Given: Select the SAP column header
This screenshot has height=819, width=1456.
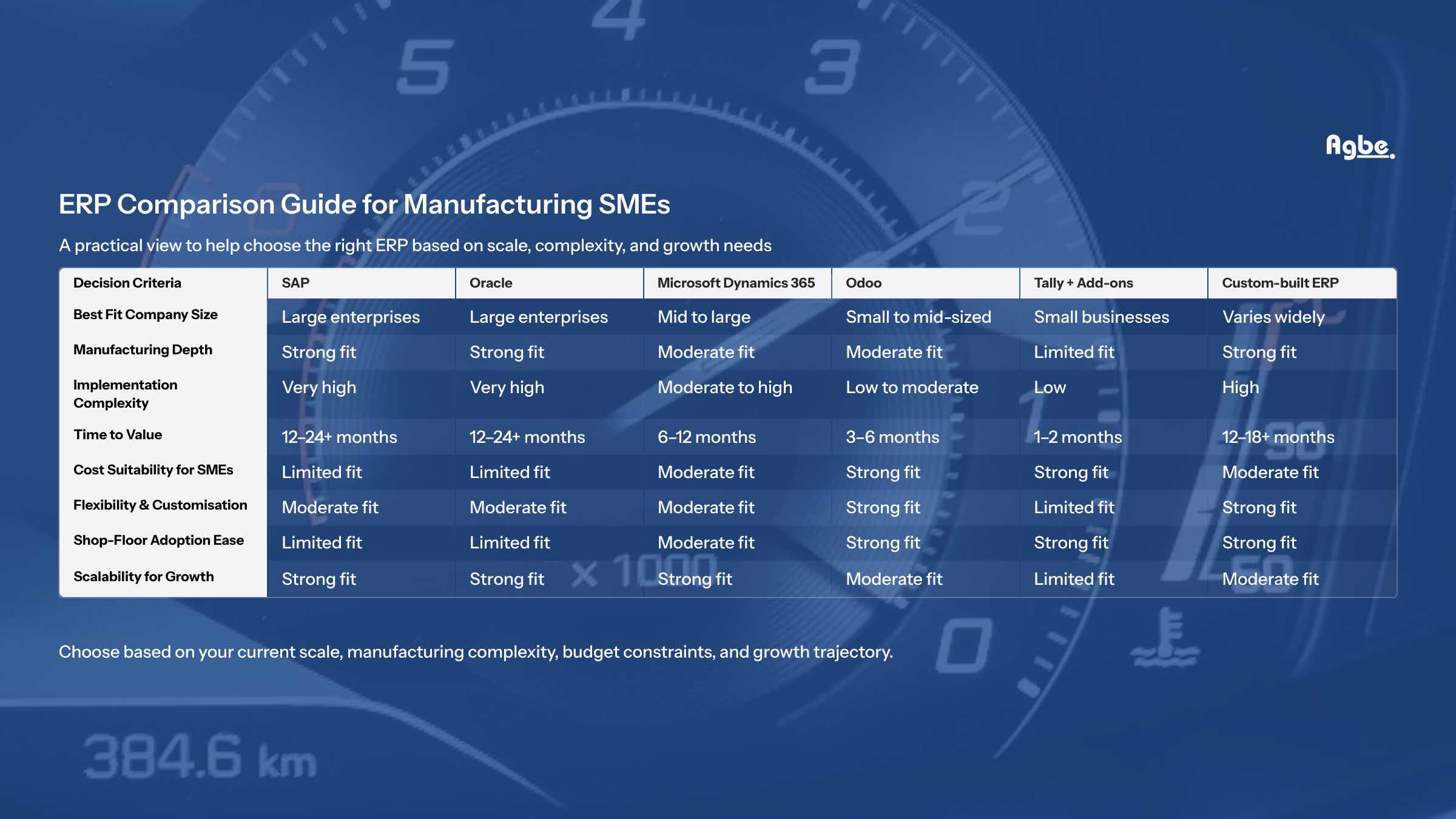Looking at the screenshot, I should click(x=294, y=282).
